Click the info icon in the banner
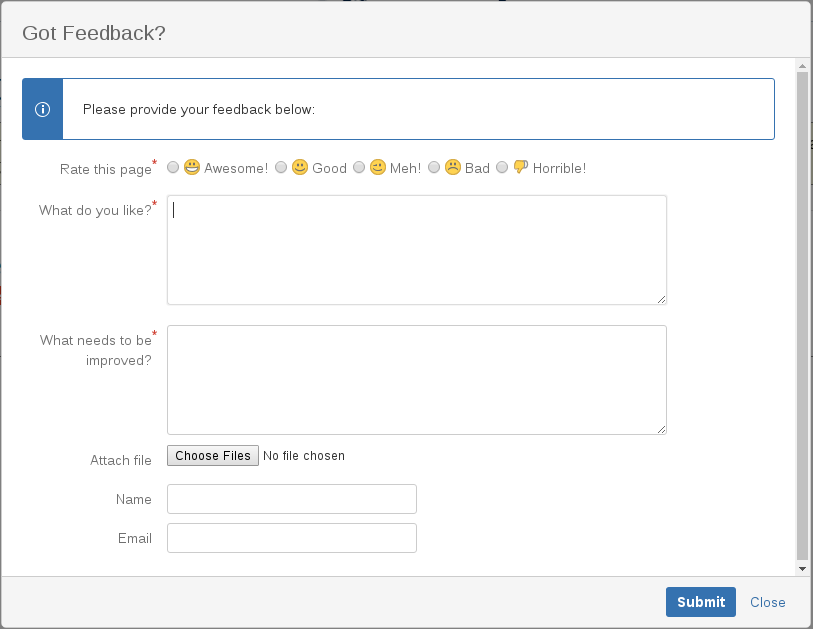The image size is (813, 629). [x=42, y=109]
